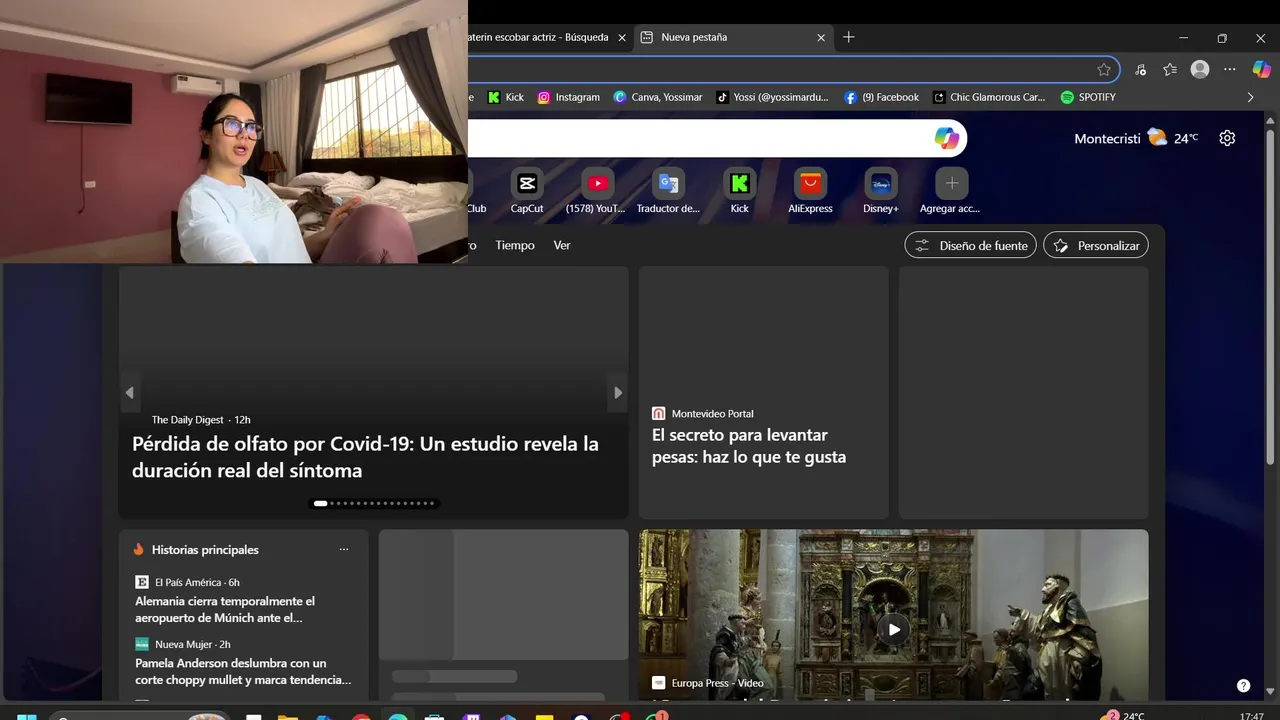The image size is (1280, 720).
Task: Open page settings gear icon
Action: coord(1227,138)
